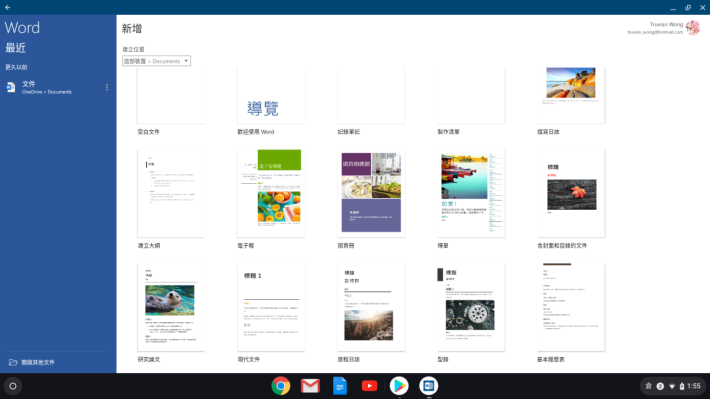
Task: Click the hotmail email address under the name
Action: 655,32
